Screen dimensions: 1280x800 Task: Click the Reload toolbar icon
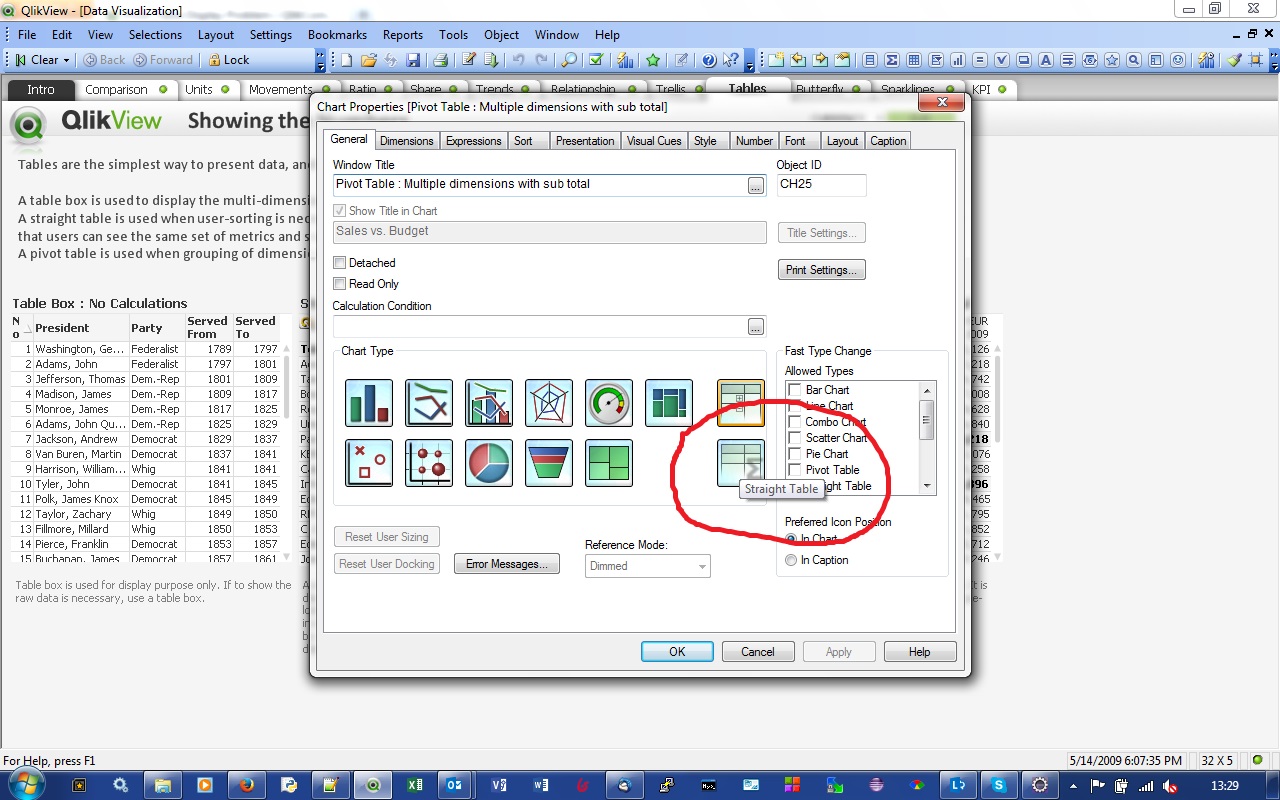pyautogui.click(x=490, y=60)
